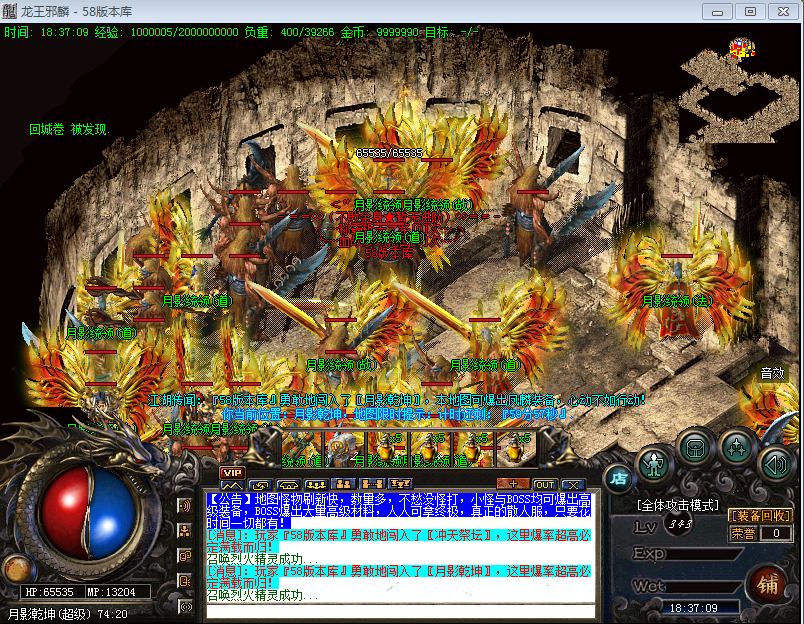Click the double-peak arrow chat button
804x624 pixels.
[x=232, y=485]
